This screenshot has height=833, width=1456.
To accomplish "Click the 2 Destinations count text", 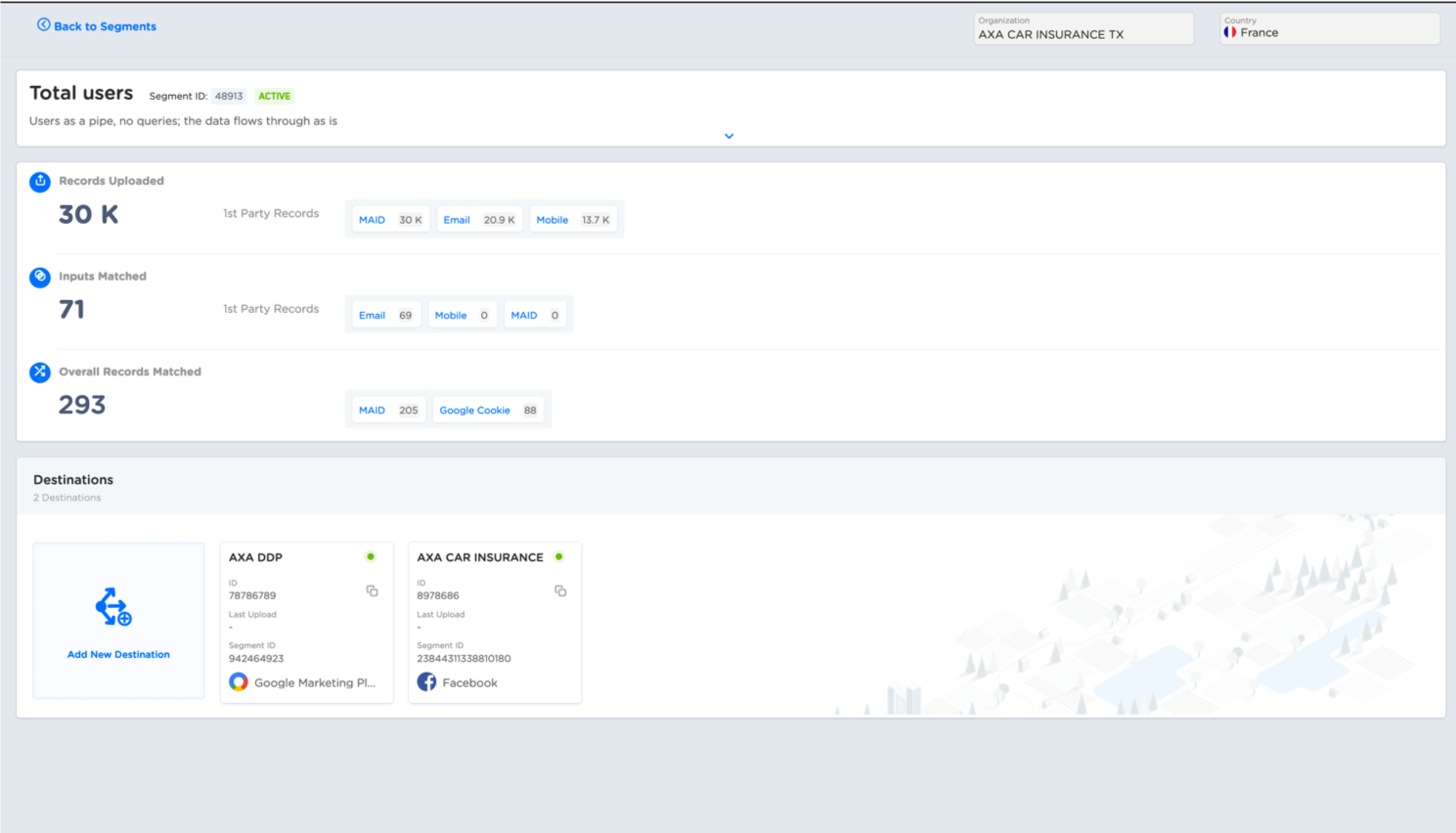I will coord(66,498).
